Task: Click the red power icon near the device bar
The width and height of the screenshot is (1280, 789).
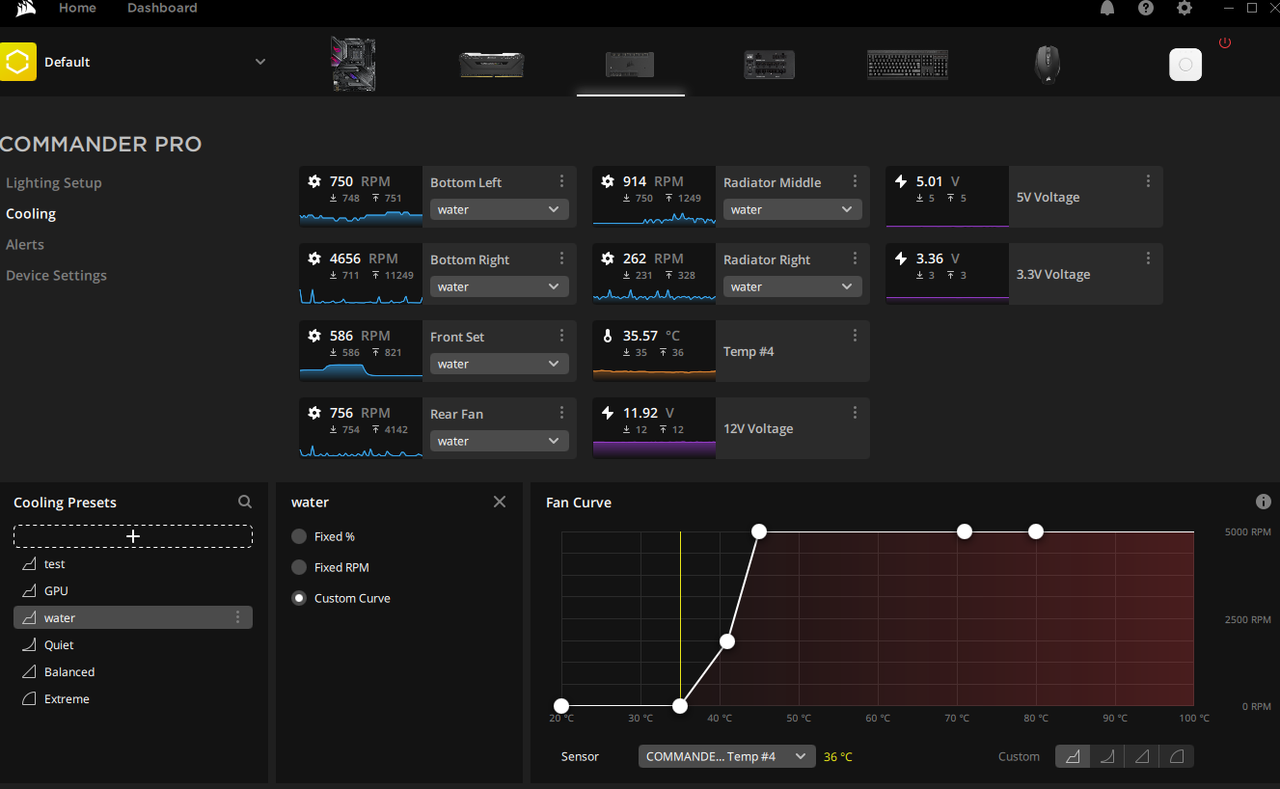Action: [x=1225, y=42]
